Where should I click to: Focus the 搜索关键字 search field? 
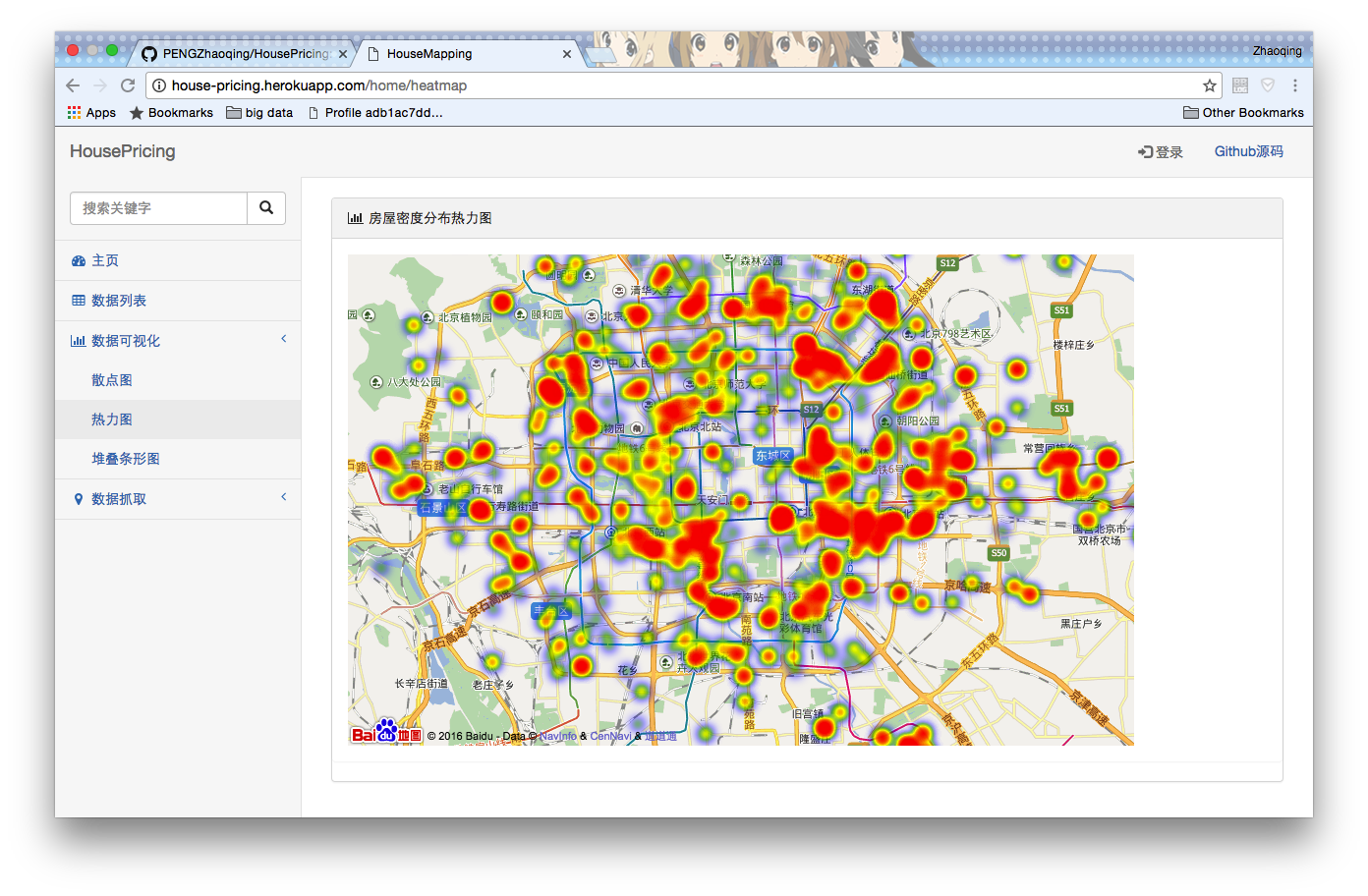(159, 208)
